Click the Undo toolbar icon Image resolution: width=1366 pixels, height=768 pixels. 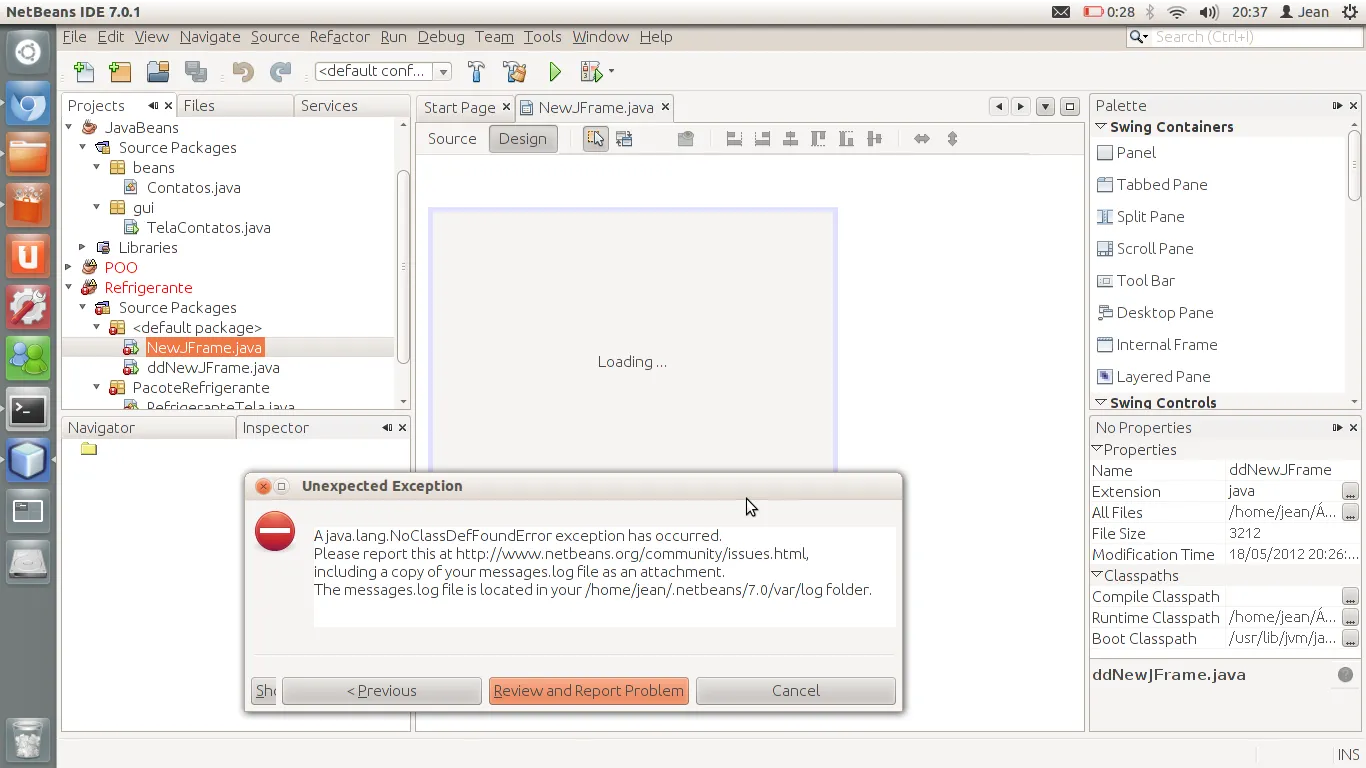[243, 72]
